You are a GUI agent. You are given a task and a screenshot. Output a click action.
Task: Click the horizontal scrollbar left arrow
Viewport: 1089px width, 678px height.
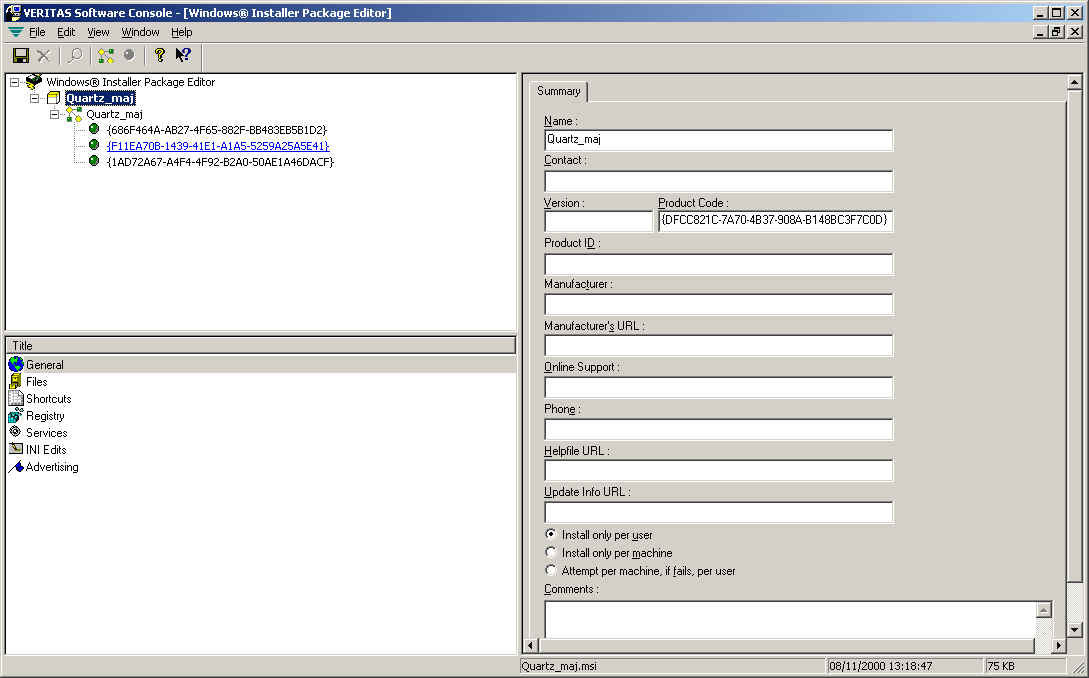point(531,645)
